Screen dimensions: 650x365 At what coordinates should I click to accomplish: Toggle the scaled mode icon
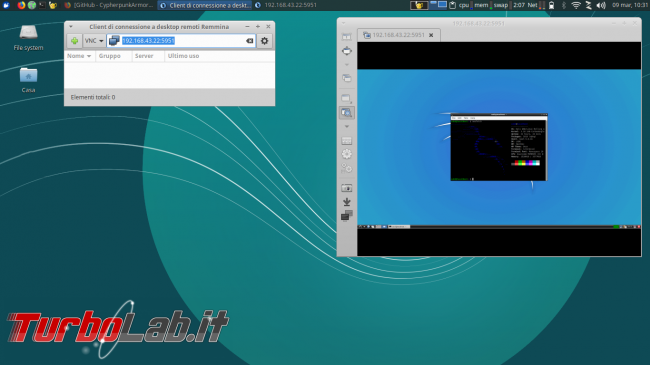[x=347, y=112]
